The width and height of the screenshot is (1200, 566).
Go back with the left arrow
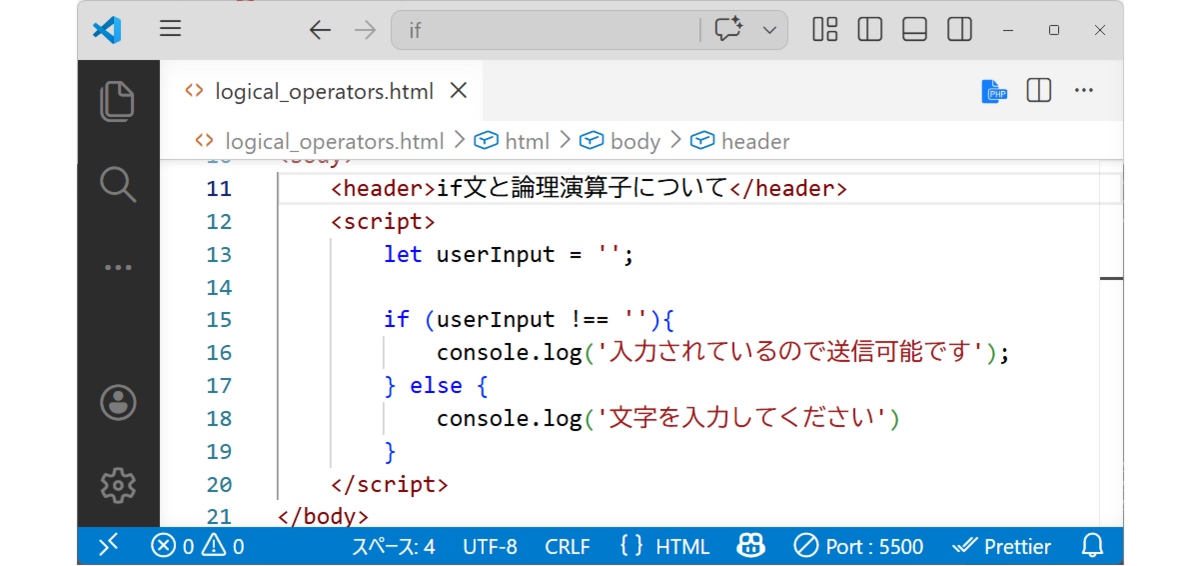point(320,30)
